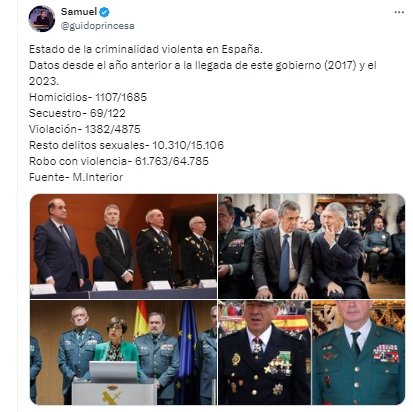Click the Violación 1382/4875 line
The width and height of the screenshot is (413, 412).
[85, 129]
